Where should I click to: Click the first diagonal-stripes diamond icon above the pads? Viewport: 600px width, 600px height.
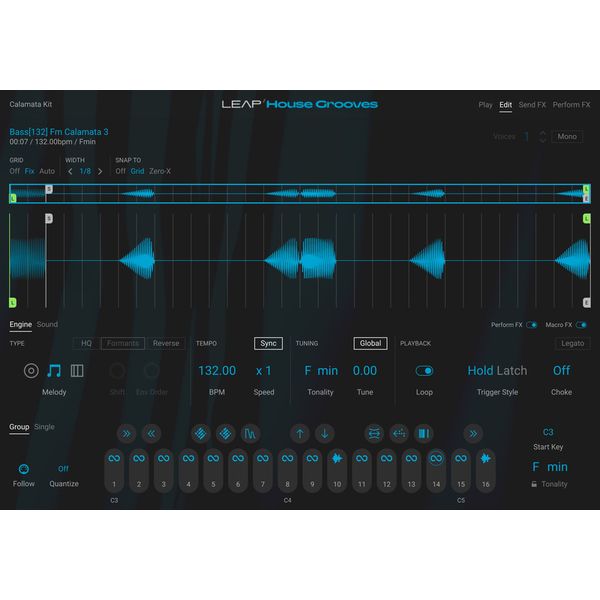pyautogui.click(x=201, y=434)
